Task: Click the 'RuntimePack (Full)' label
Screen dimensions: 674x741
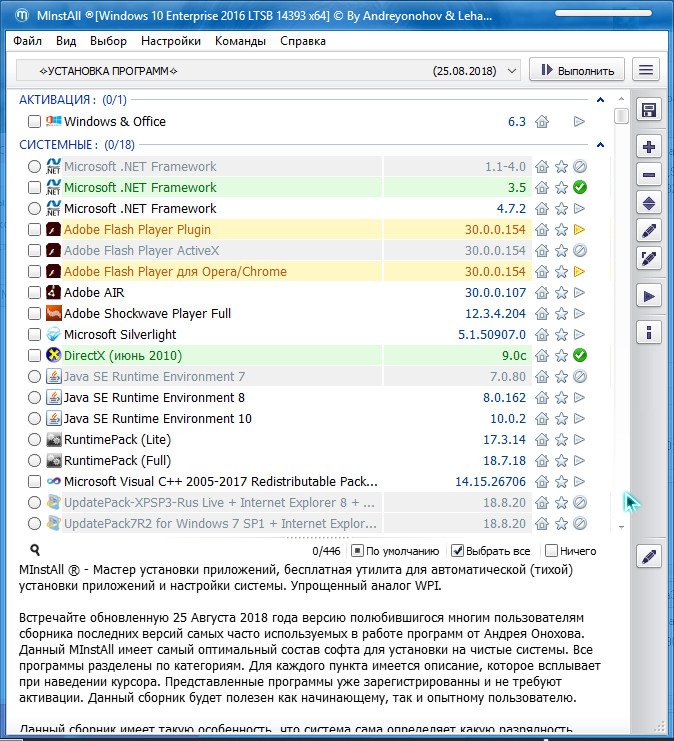Action: click(x=117, y=460)
